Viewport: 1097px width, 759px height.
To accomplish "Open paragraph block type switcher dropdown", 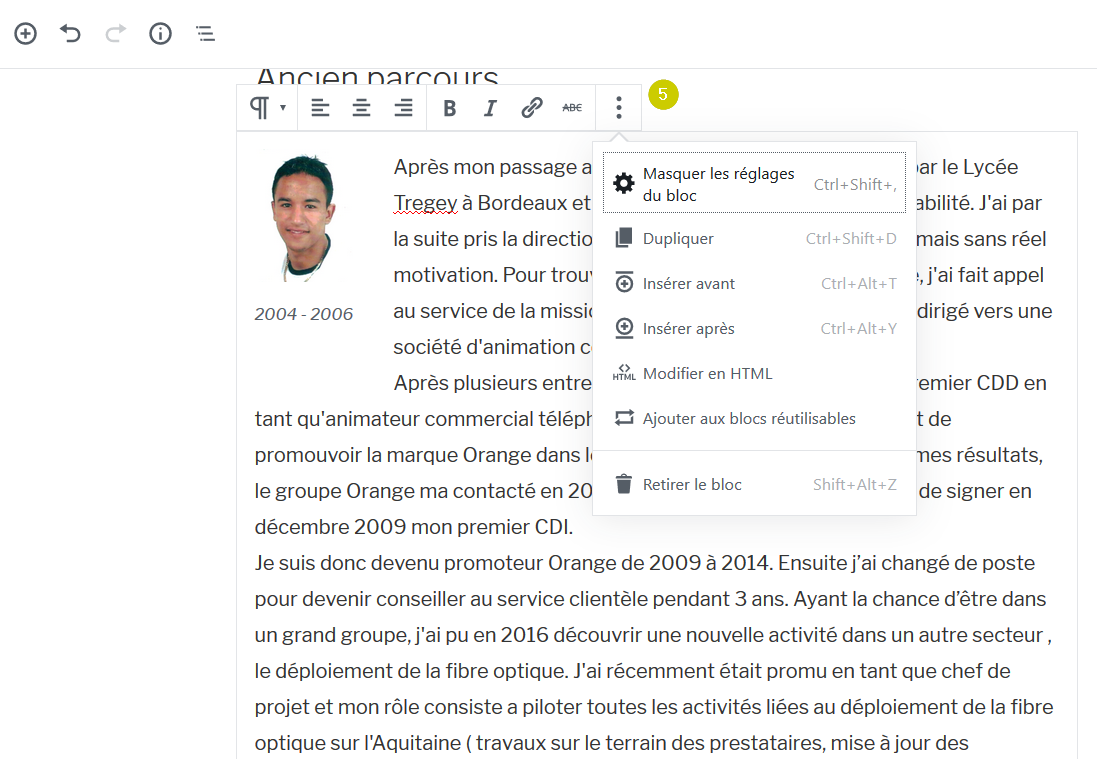I will click(267, 108).
